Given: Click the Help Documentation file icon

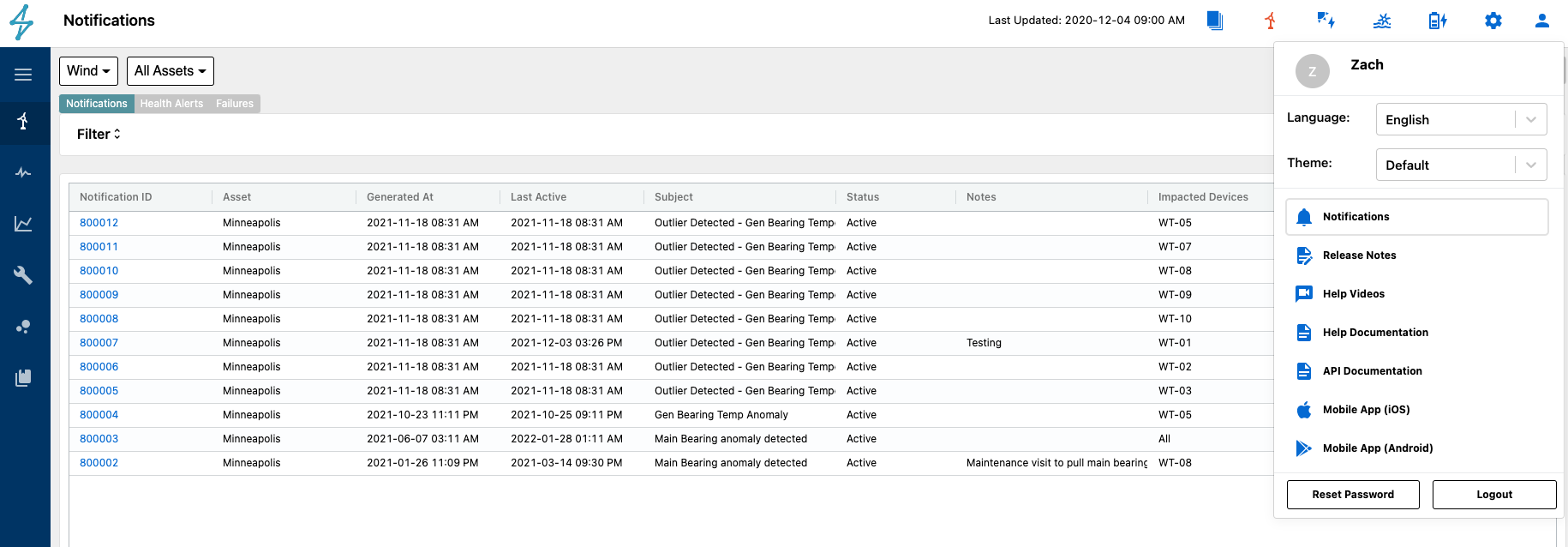Looking at the screenshot, I should tap(1304, 333).
